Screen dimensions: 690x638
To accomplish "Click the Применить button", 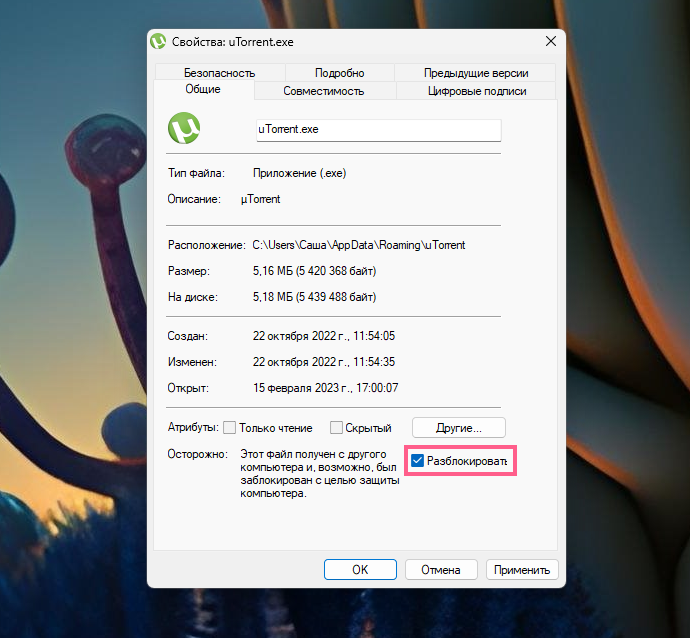I will [x=522, y=570].
